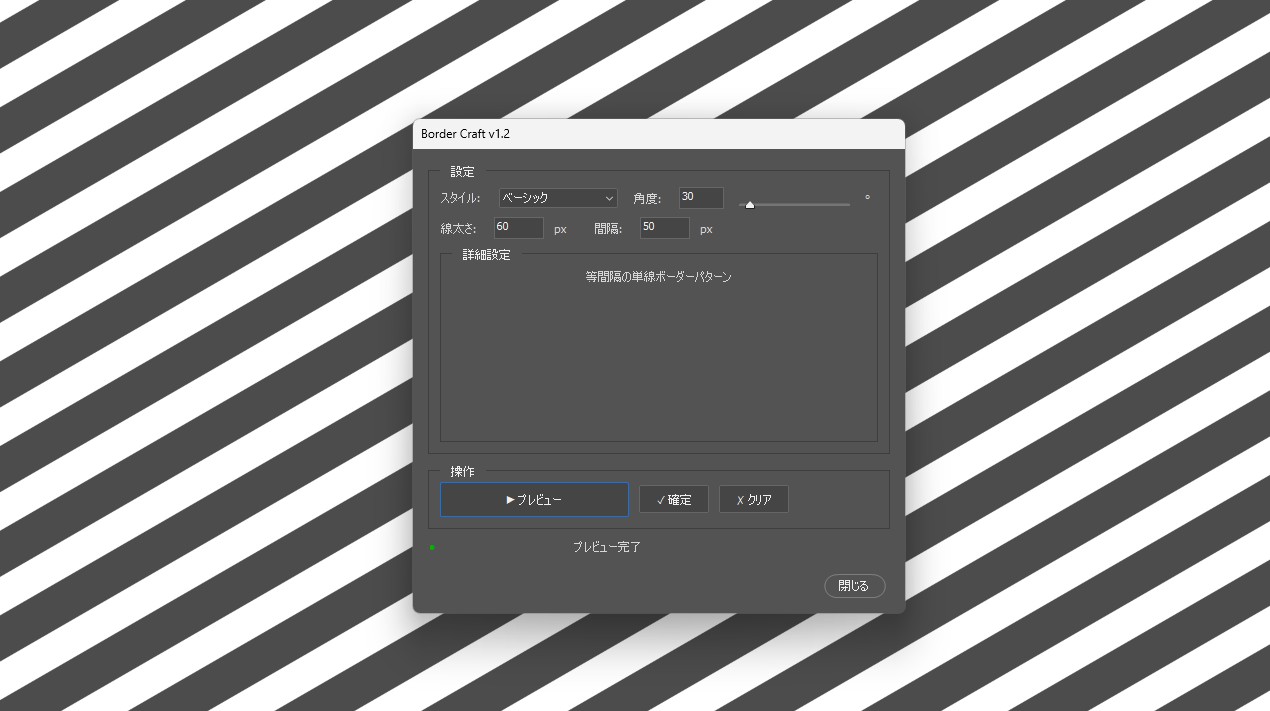Open the スタイル dropdown showing ベーシック

pos(558,198)
